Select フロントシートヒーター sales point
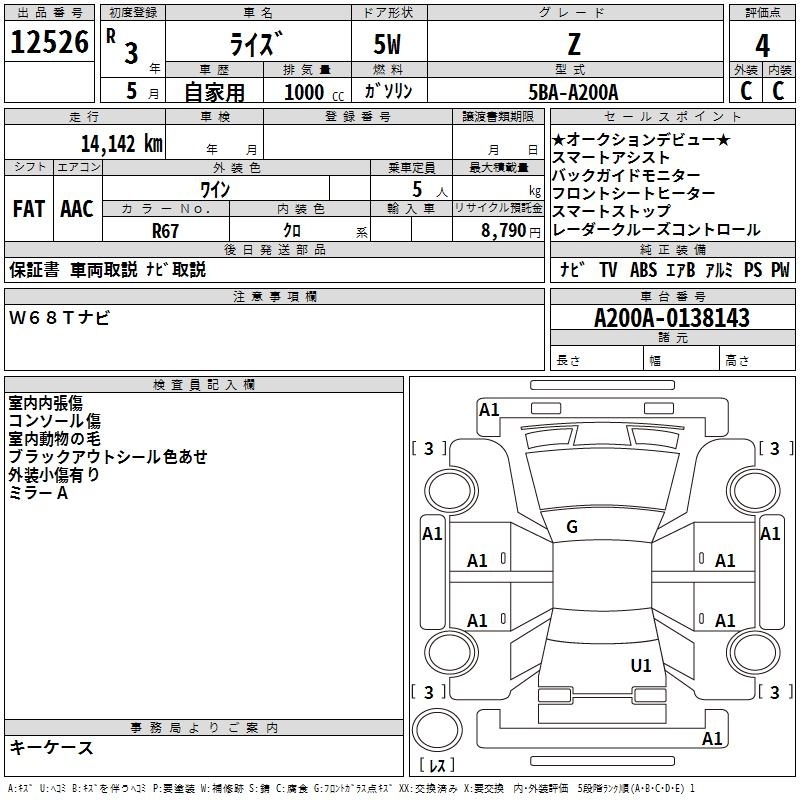 [x=634, y=193]
